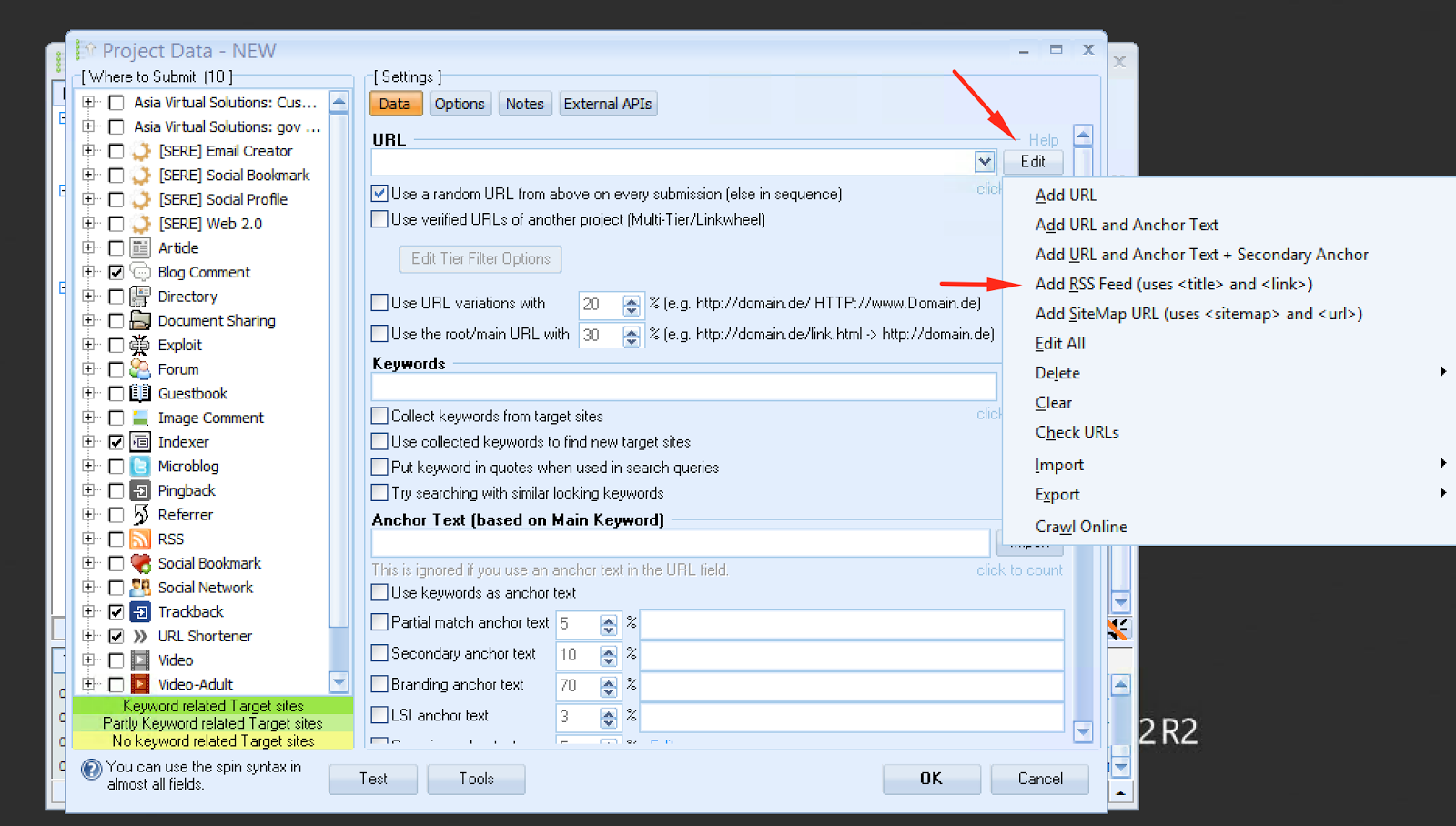The height and width of the screenshot is (826, 1456).
Task: Click the blue help question mark icon
Action: click(91, 770)
